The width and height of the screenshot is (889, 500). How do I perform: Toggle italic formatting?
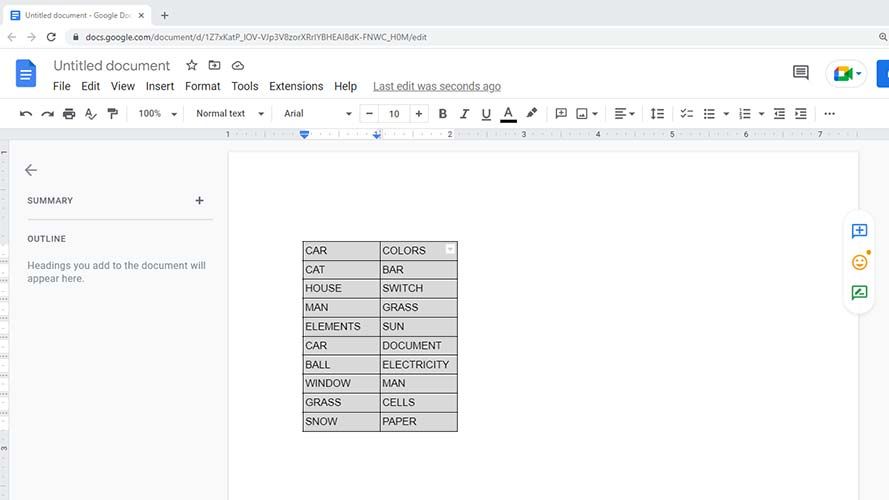[464, 114]
